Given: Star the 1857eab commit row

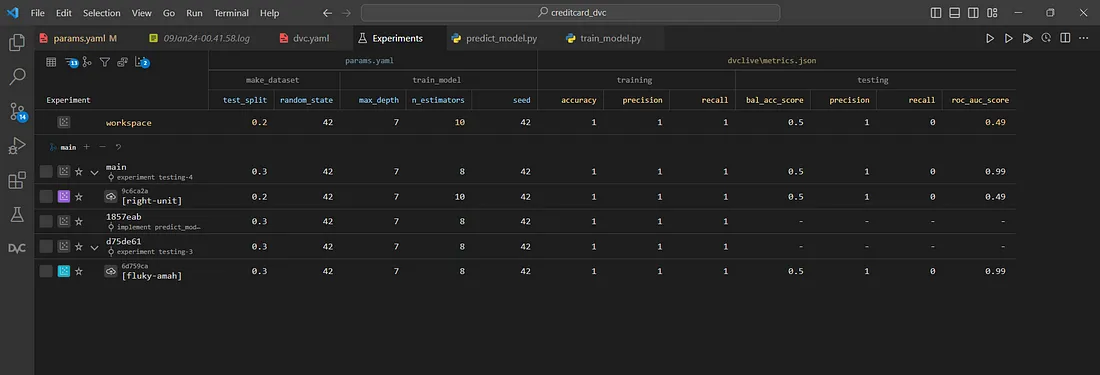Looking at the screenshot, I should [79, 221].
